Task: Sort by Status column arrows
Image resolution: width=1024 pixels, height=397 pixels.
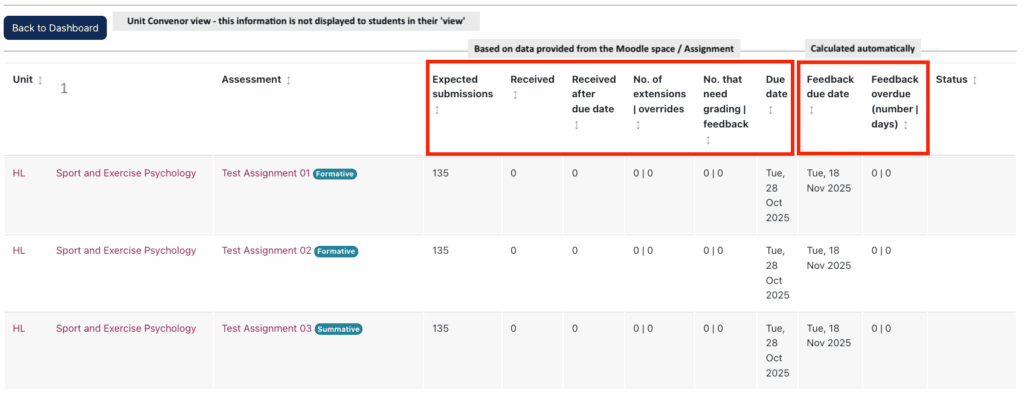Action: point(975,80)
